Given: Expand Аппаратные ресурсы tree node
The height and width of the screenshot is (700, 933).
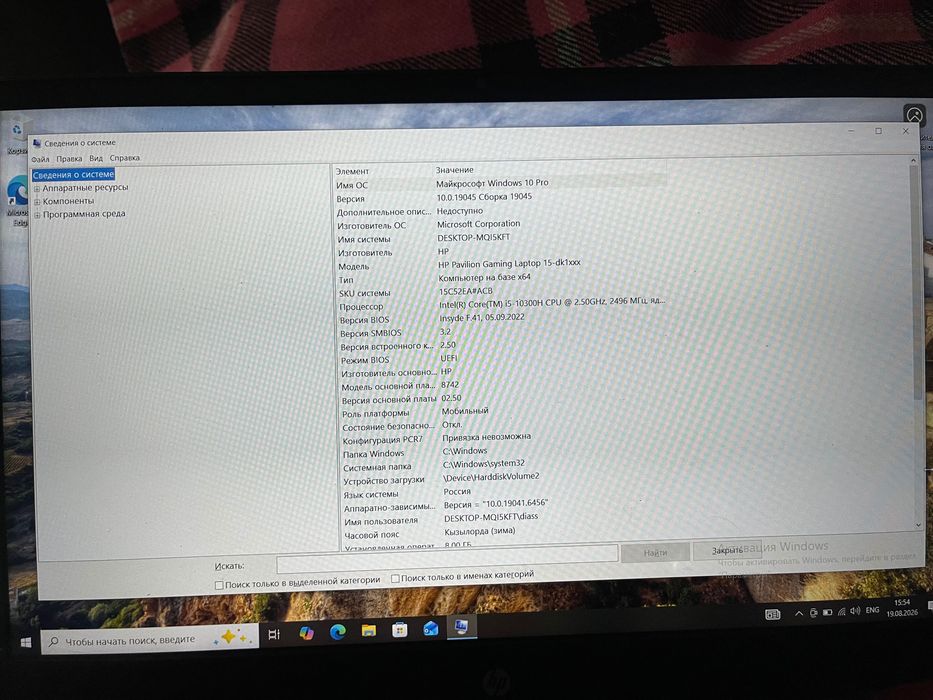Looking at the screenshot, I should pos(37,189).
